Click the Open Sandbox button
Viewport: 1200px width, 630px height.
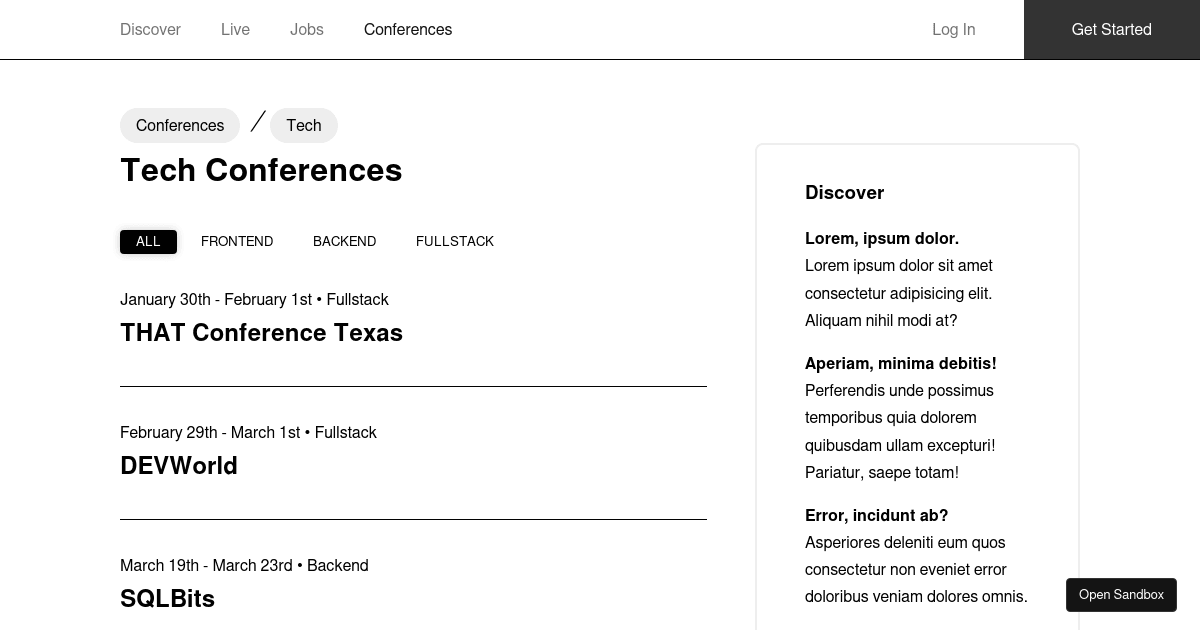click(1121, 594)
